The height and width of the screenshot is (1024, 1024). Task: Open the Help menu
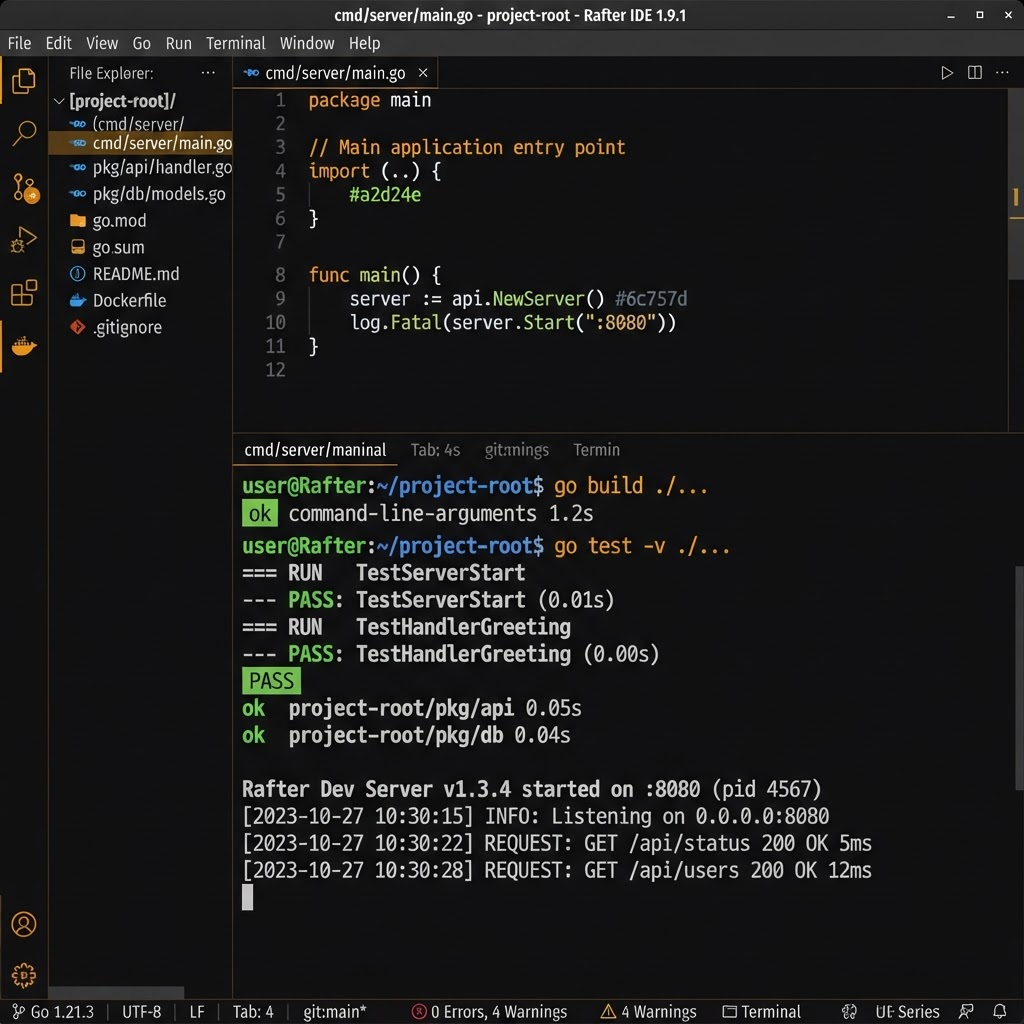(364, 43)
